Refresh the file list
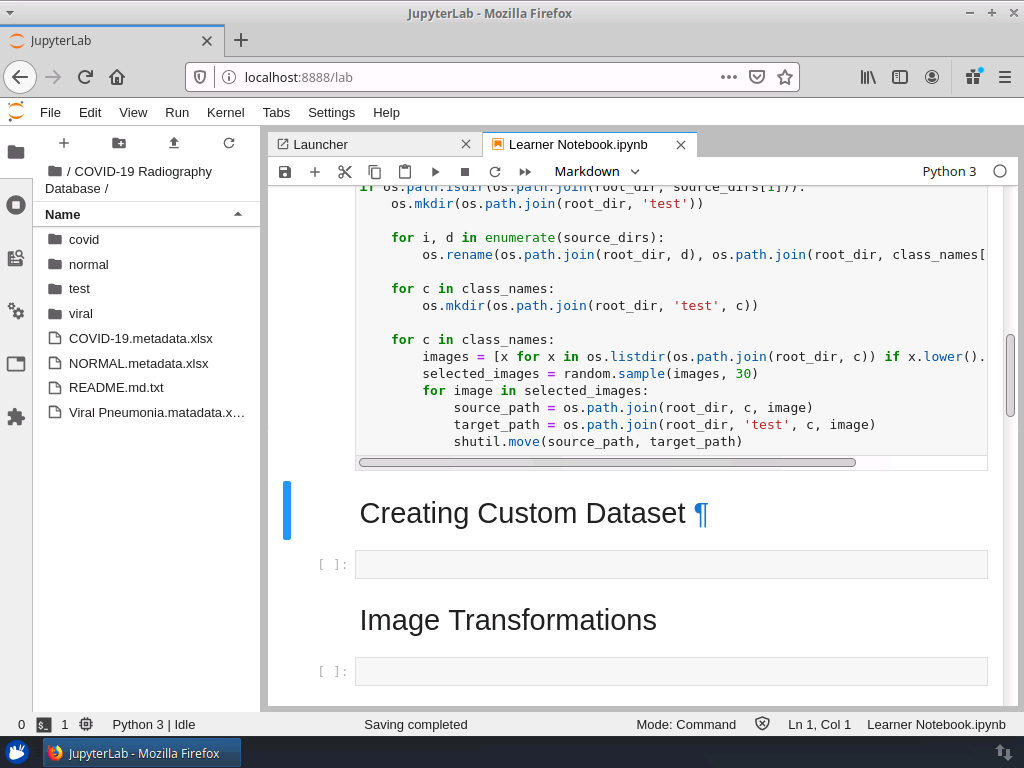 click(x=229, y=143)
